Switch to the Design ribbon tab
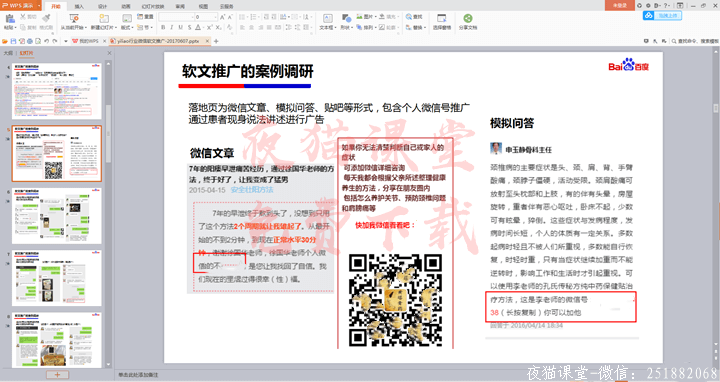Viewport: 720px width, 382px height. coord(102,6)
